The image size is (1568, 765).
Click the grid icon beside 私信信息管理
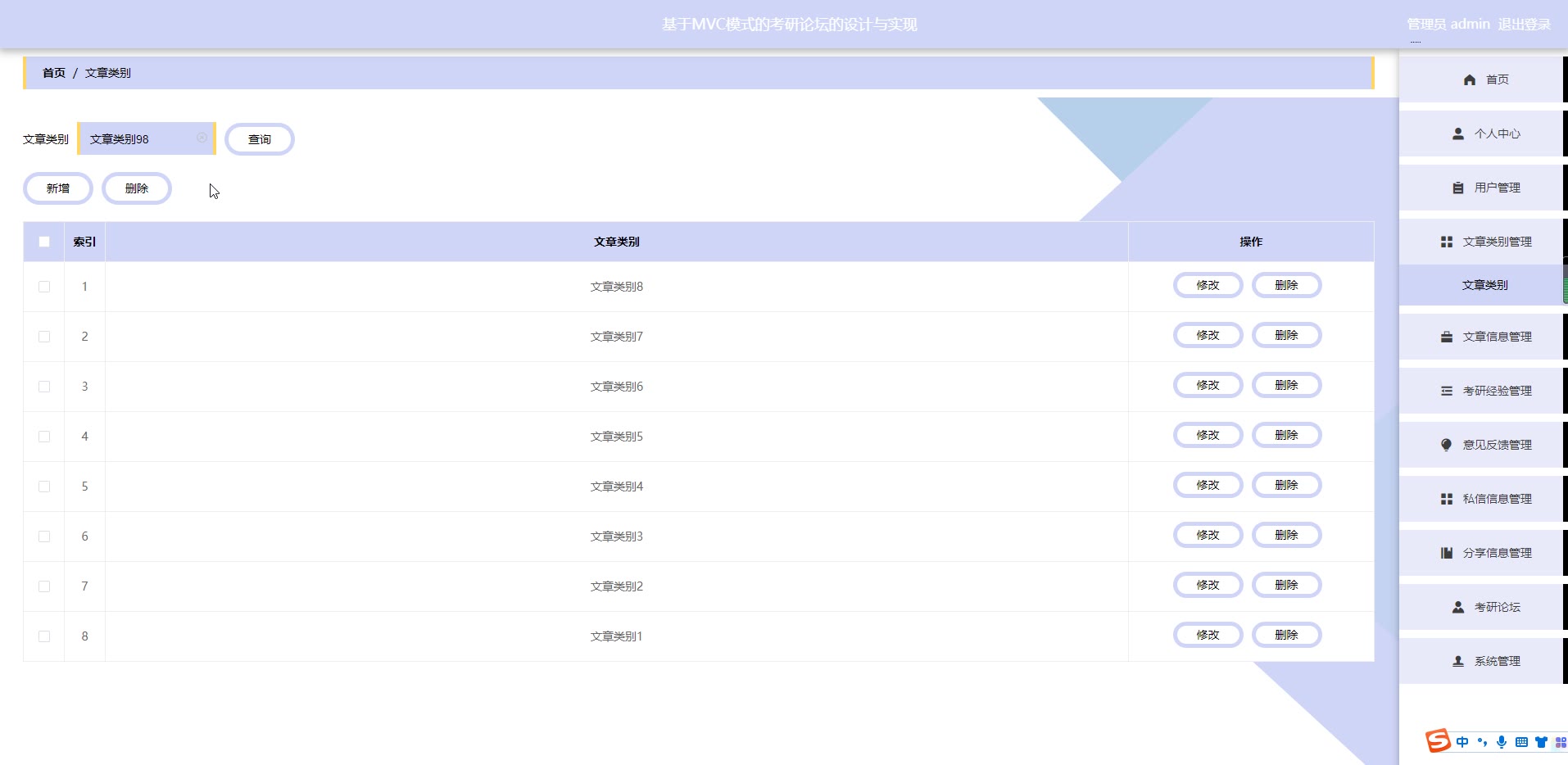1446,499
